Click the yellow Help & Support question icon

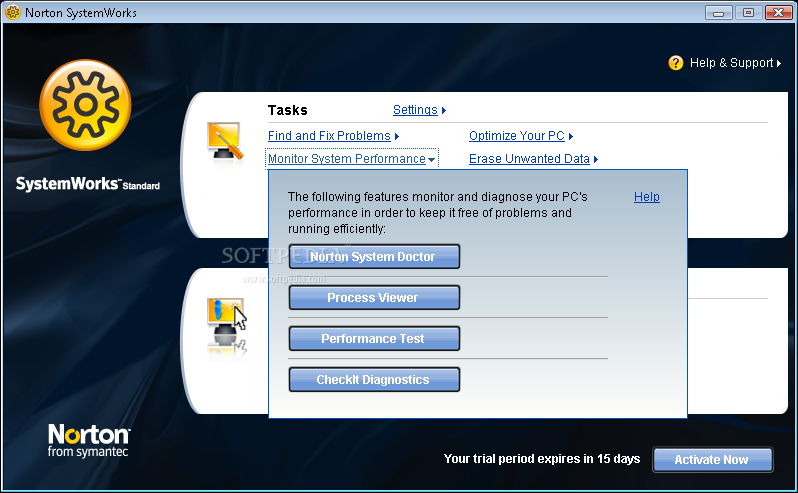(676, 63)
